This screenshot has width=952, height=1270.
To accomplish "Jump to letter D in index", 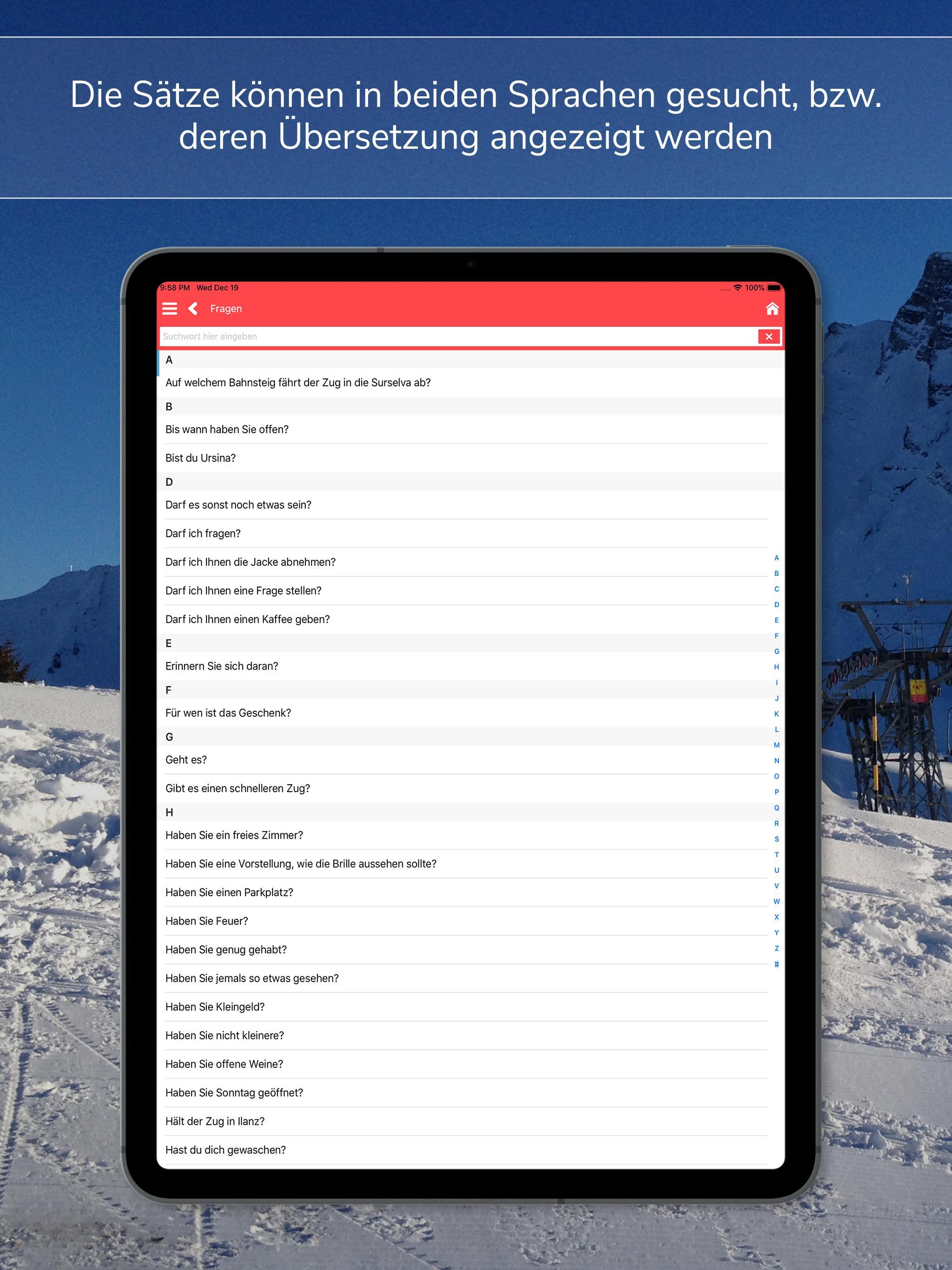I will click(x=776, y=605).
